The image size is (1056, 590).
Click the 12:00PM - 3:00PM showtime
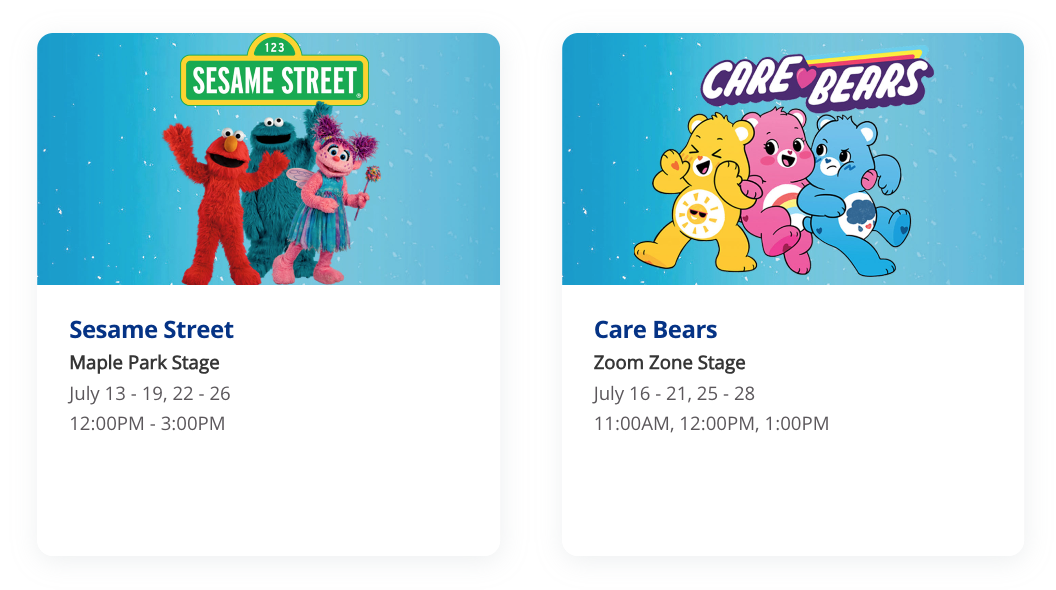147,423
